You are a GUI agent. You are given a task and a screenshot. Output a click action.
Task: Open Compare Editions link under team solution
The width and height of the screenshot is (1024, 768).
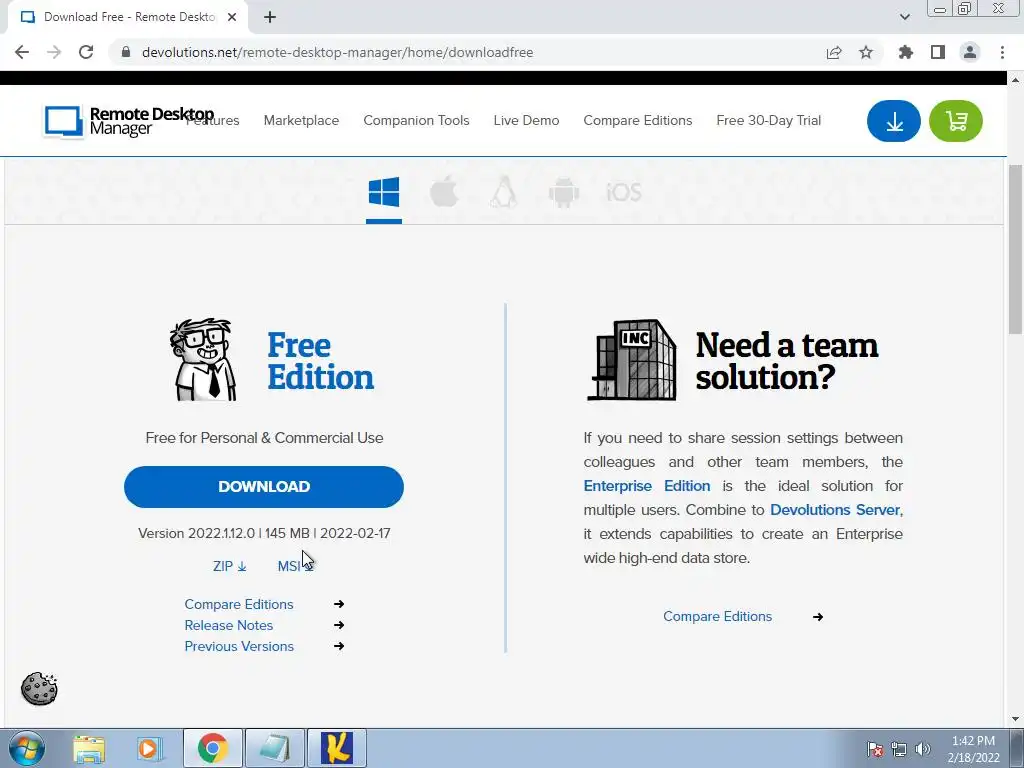pyautogui.click(x=717, y=616)
